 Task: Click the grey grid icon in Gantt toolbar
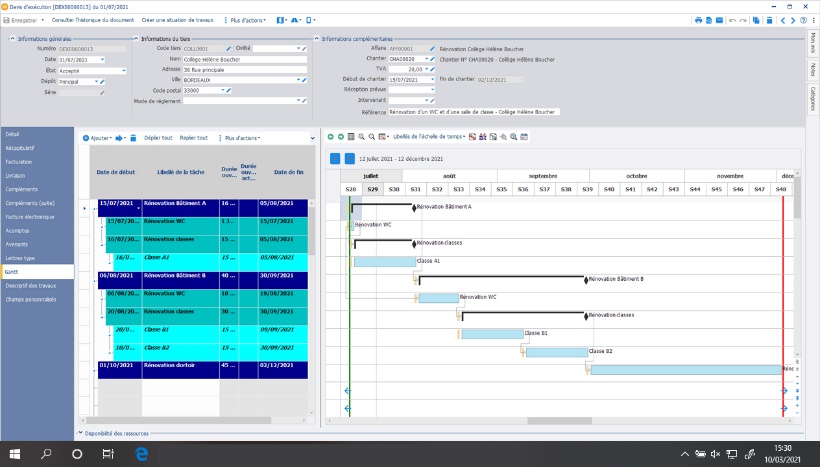point(351,136)
